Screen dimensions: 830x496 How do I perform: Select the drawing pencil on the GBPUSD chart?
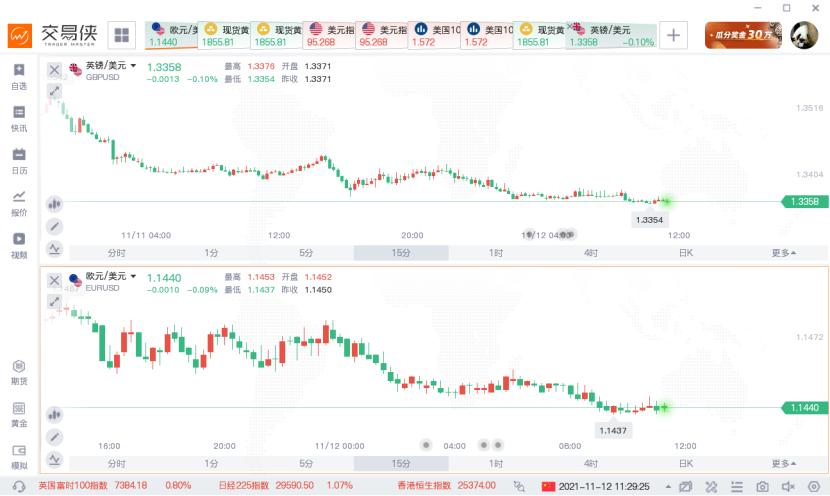pos(54,227)
